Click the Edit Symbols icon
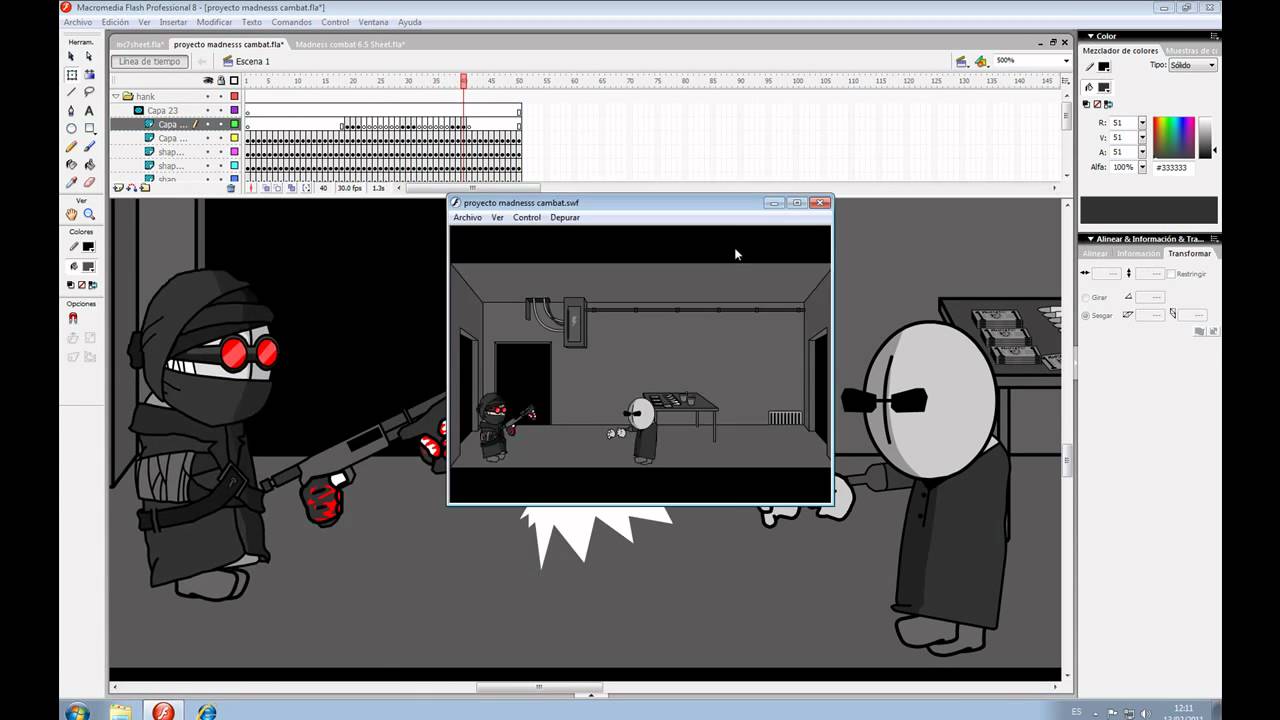Image resolution: width=1280 pixels, height=720 pixels. tap(981, 61)
